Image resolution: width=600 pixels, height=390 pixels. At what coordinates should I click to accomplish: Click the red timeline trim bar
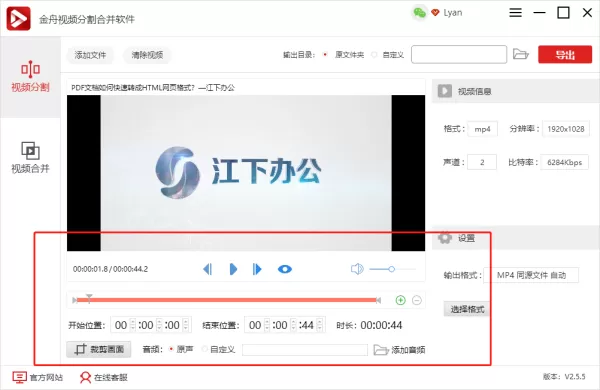[x=227, y=300]
